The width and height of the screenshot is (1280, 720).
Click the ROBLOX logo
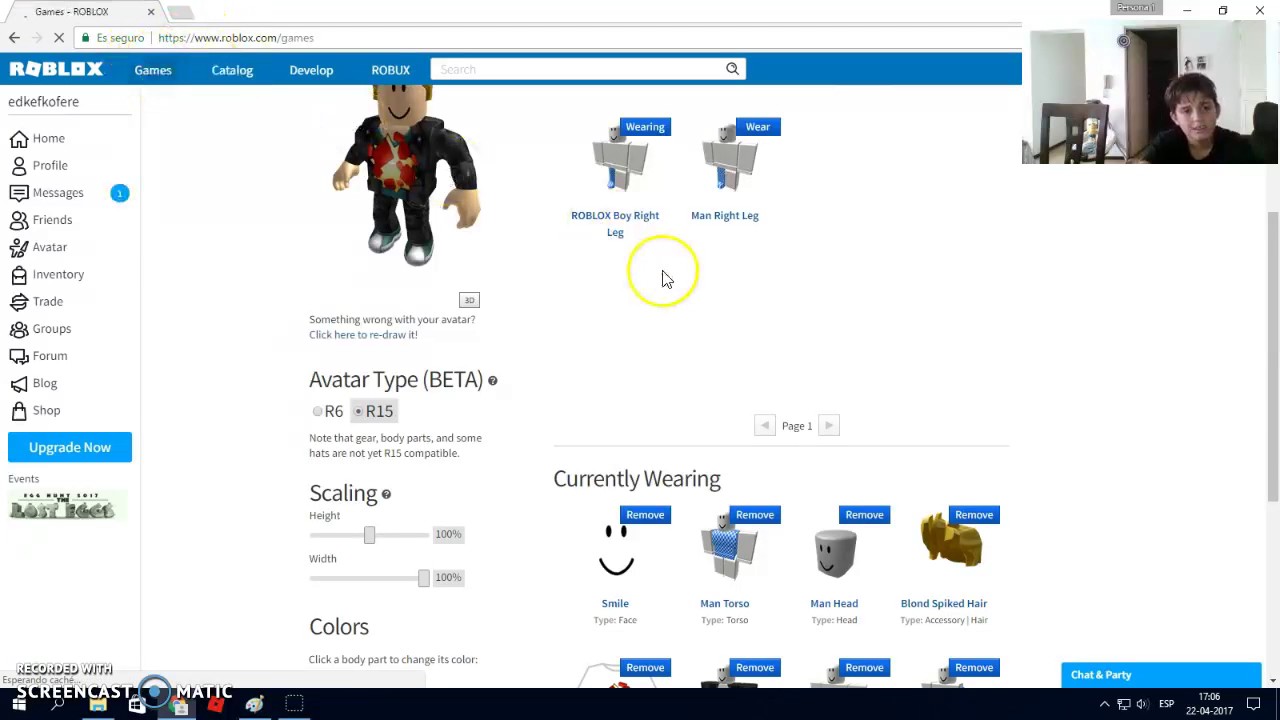[56, 69]
